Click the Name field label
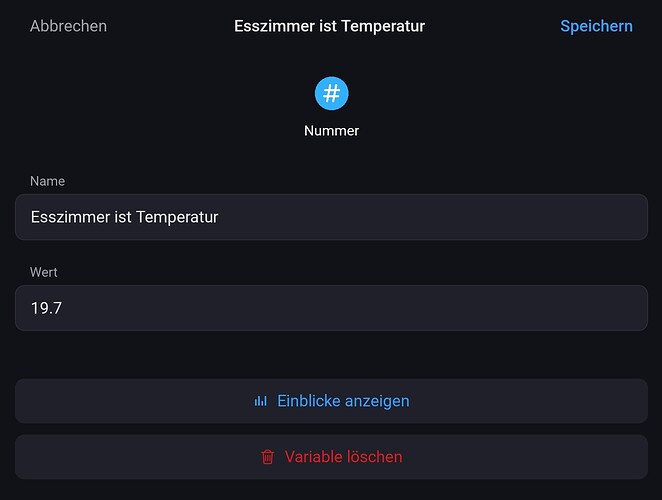 pyautogui.click(x=47, y=181)
